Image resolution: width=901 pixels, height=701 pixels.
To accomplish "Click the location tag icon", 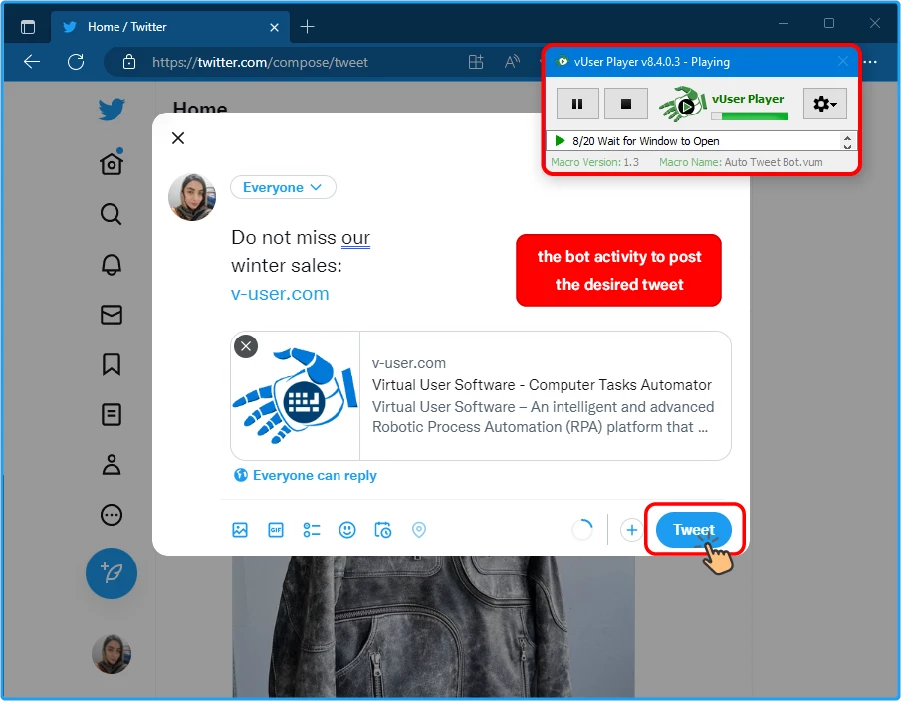I will [419, 530].
